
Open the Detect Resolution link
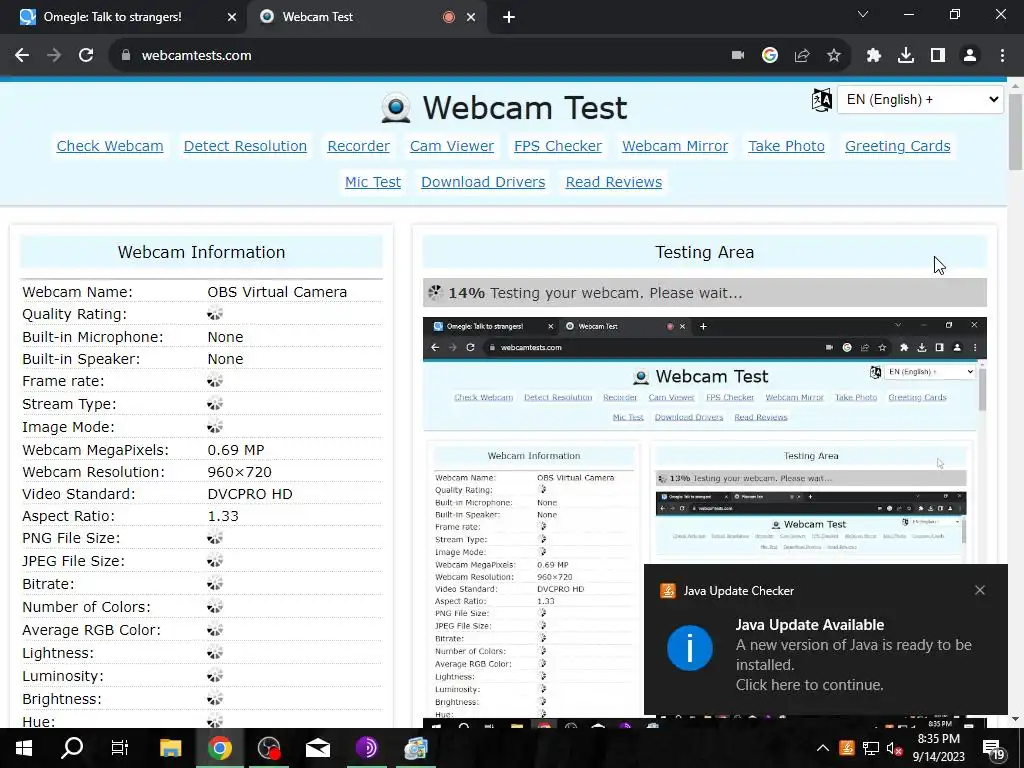click(x=245, y=146)
